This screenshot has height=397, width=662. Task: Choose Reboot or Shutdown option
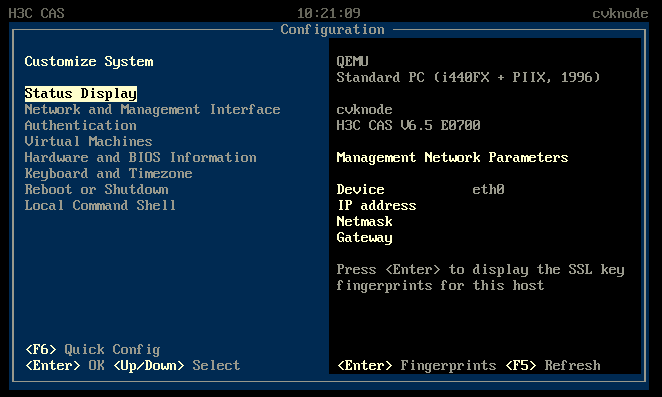(x=97, y=190)
